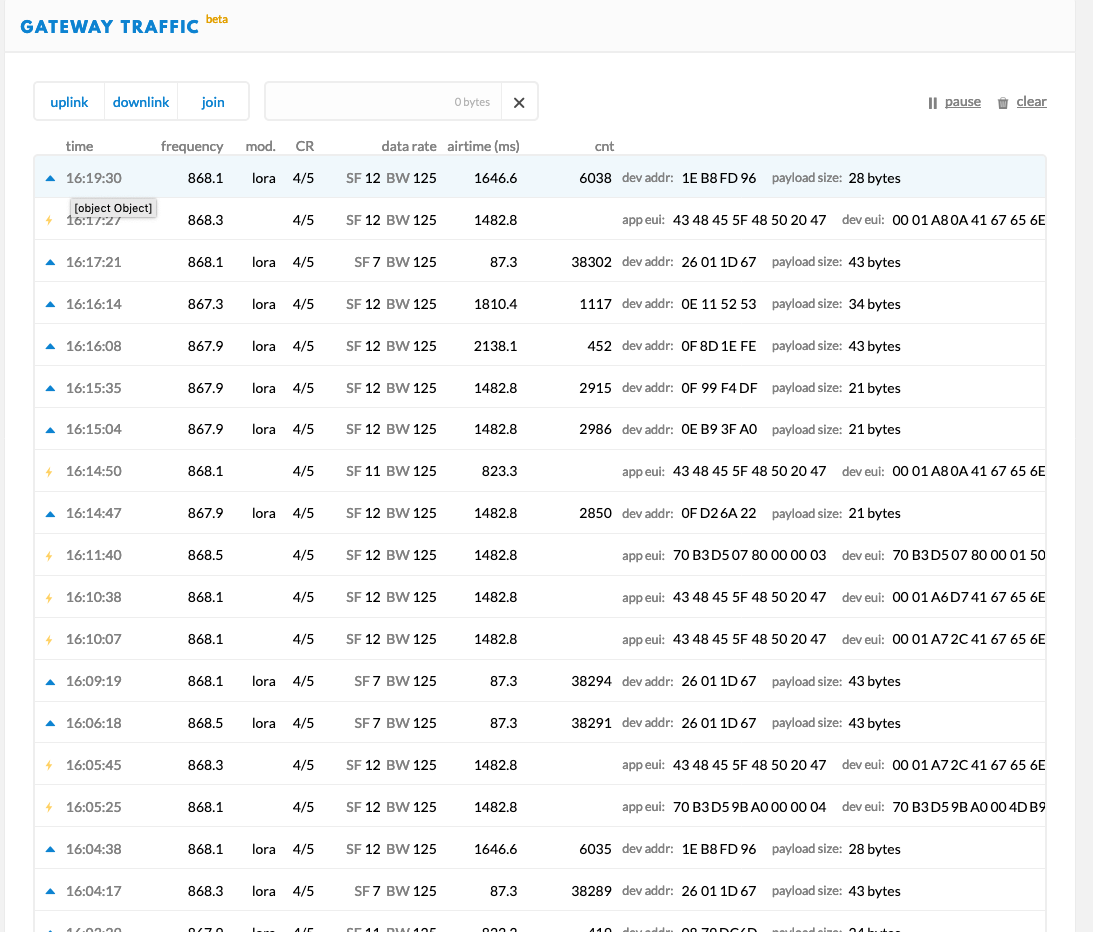Click app eui 70 B3 D5 9B A0 00 00 04
Viewport: 1093px width, 932px height.
tap(749, 807)
